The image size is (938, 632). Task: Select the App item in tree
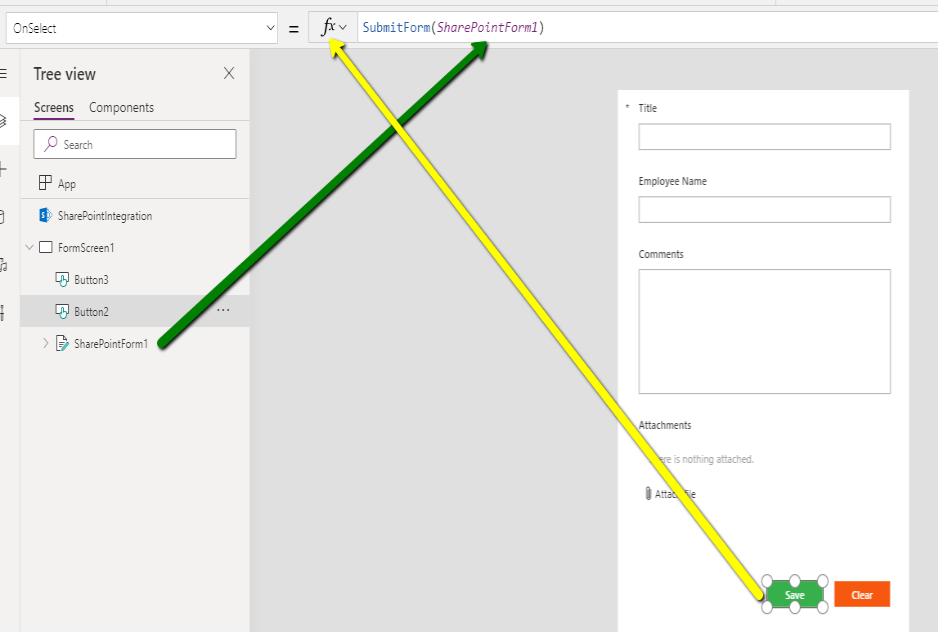[135, 184]
